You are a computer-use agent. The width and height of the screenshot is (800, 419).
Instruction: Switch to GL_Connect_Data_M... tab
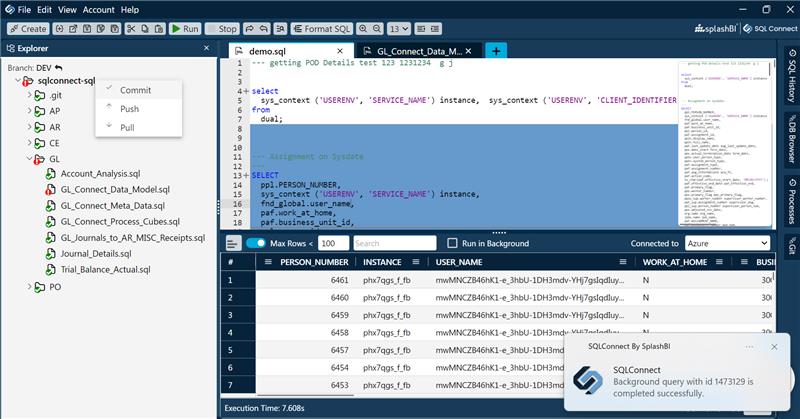click(x=419, y=51)
